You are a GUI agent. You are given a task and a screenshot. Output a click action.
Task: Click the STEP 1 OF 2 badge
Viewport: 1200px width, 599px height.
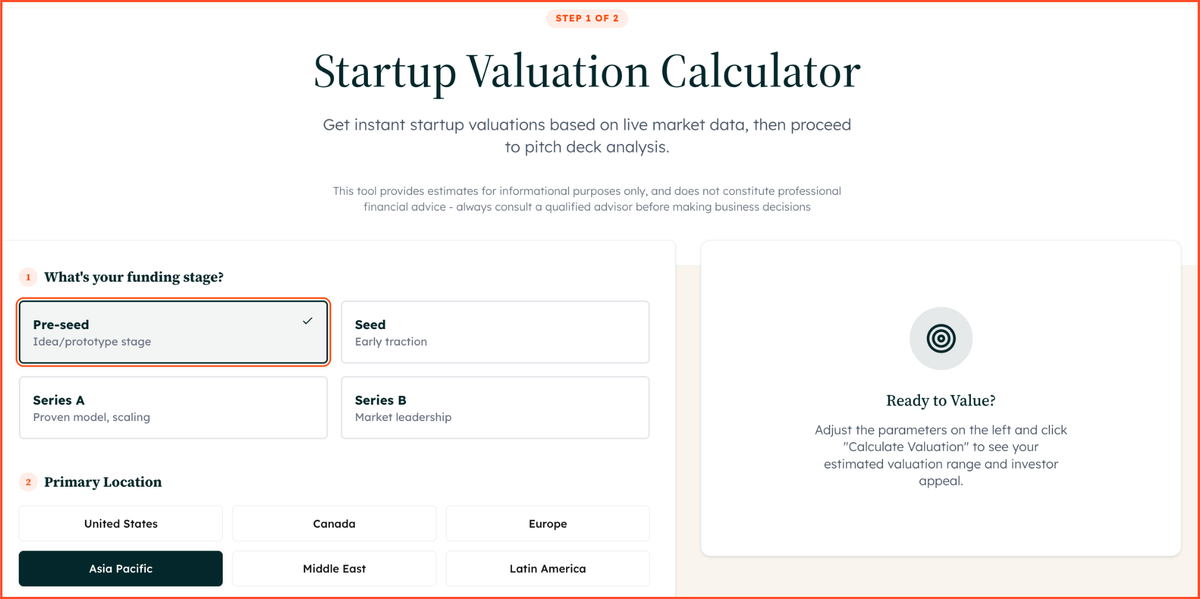pyautogui.click(x=588, y=17)
